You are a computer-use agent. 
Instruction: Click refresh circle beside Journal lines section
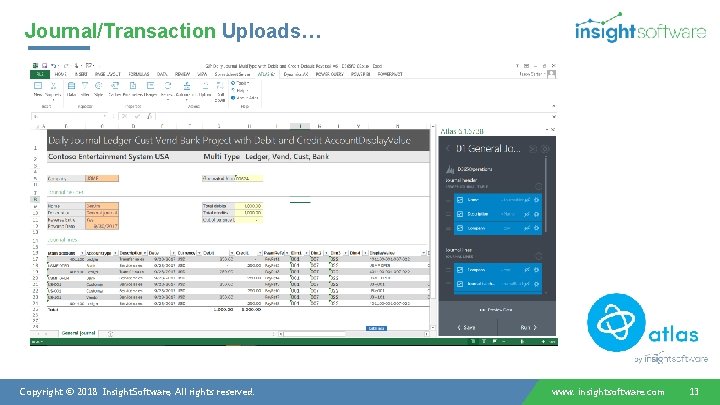(539, 256)
